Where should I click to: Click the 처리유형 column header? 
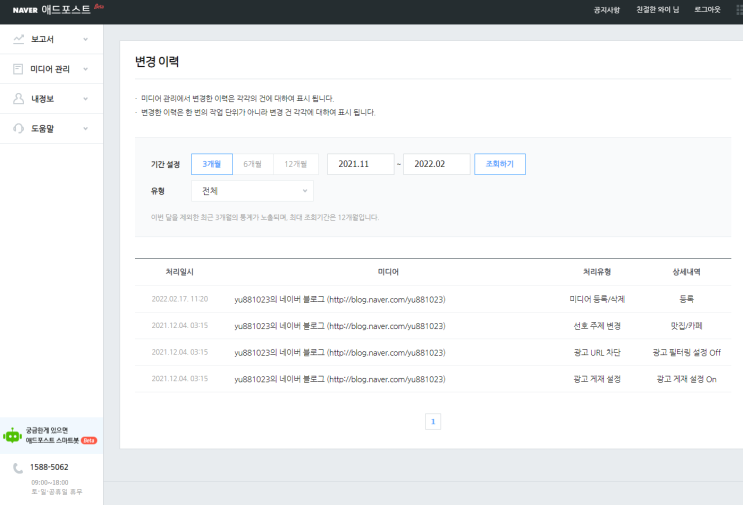(x=597, y=272)
